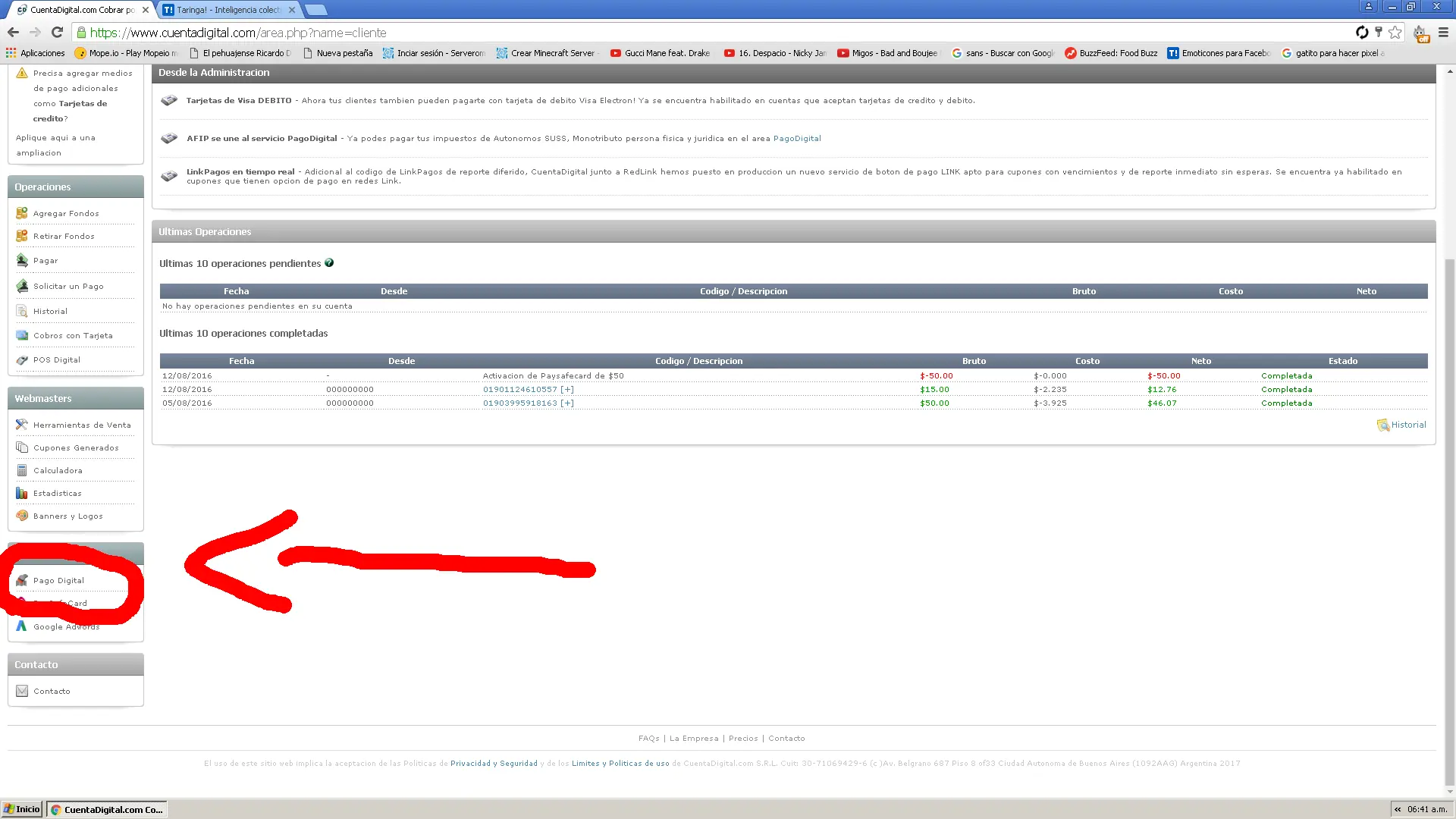Go to POS Digital
Image resolution: width=1456 pixels, height=819 pixels.
tap(57, 360)
